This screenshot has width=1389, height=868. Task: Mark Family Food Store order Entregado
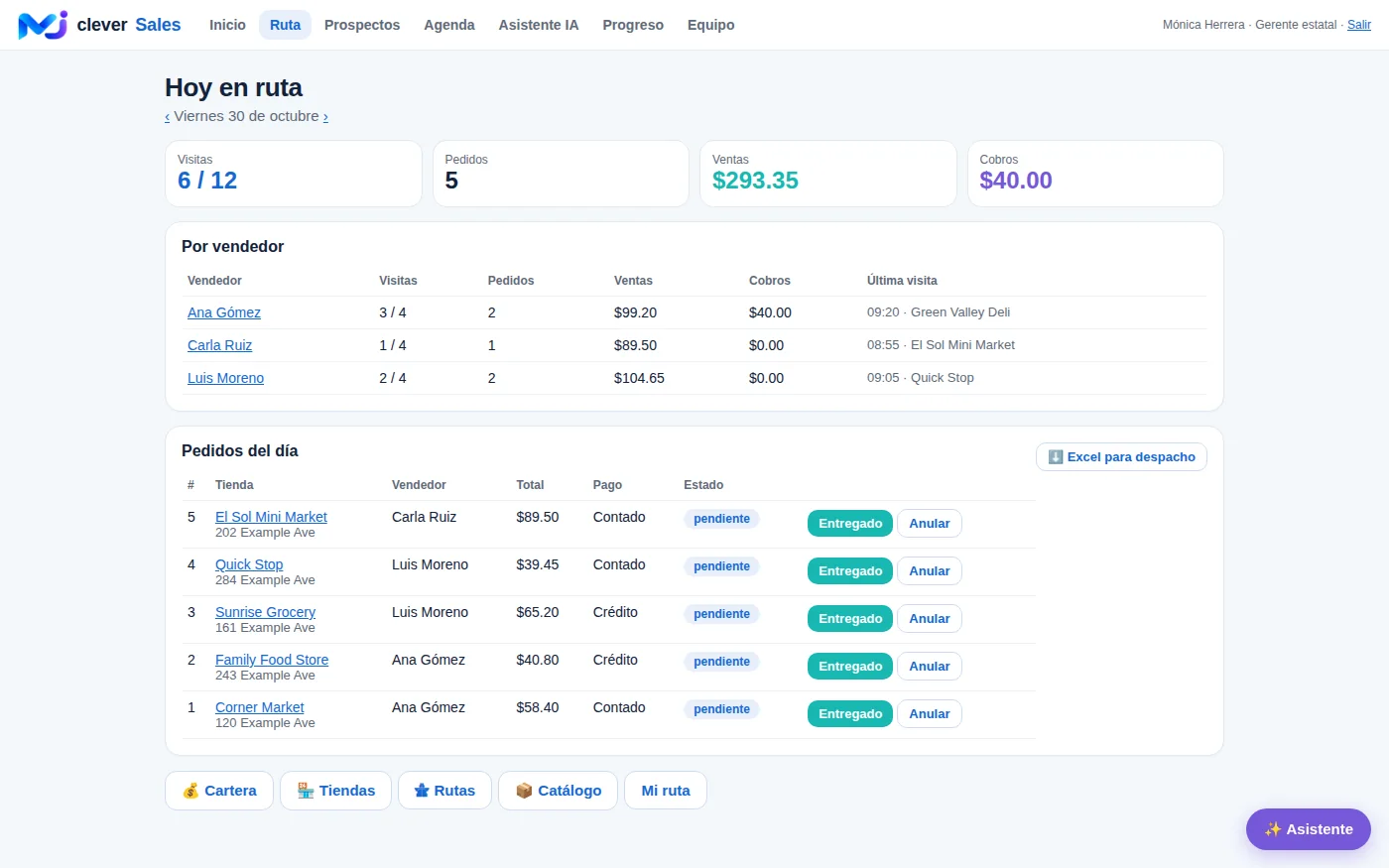[850, 667]
